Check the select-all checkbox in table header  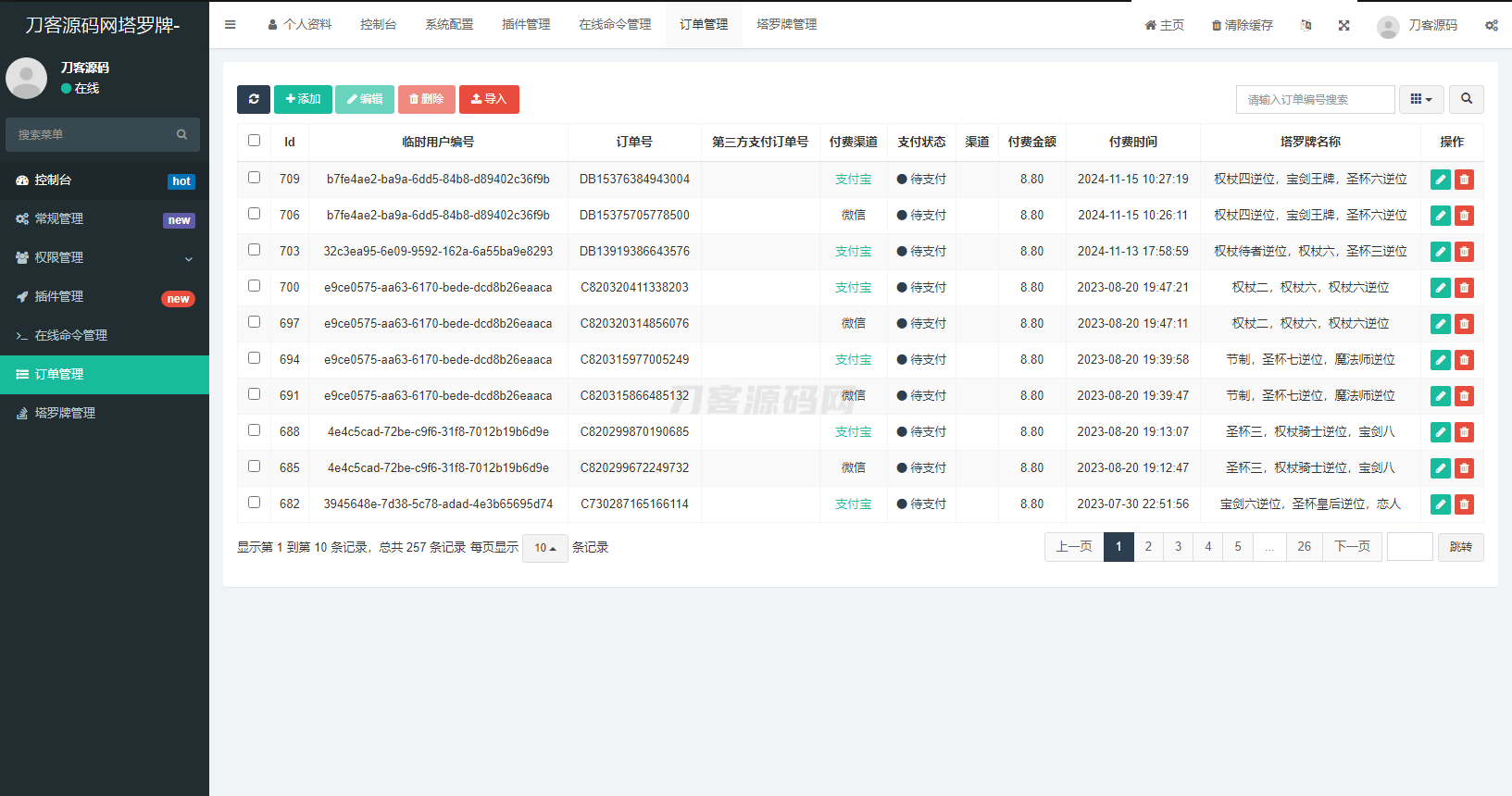click(254, 141)
